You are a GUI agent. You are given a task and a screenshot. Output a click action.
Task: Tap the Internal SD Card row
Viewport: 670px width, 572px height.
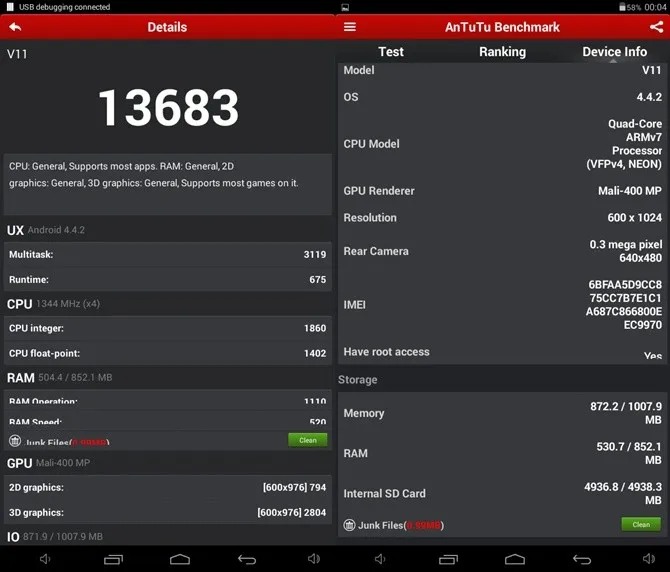[x=502, y=493]
